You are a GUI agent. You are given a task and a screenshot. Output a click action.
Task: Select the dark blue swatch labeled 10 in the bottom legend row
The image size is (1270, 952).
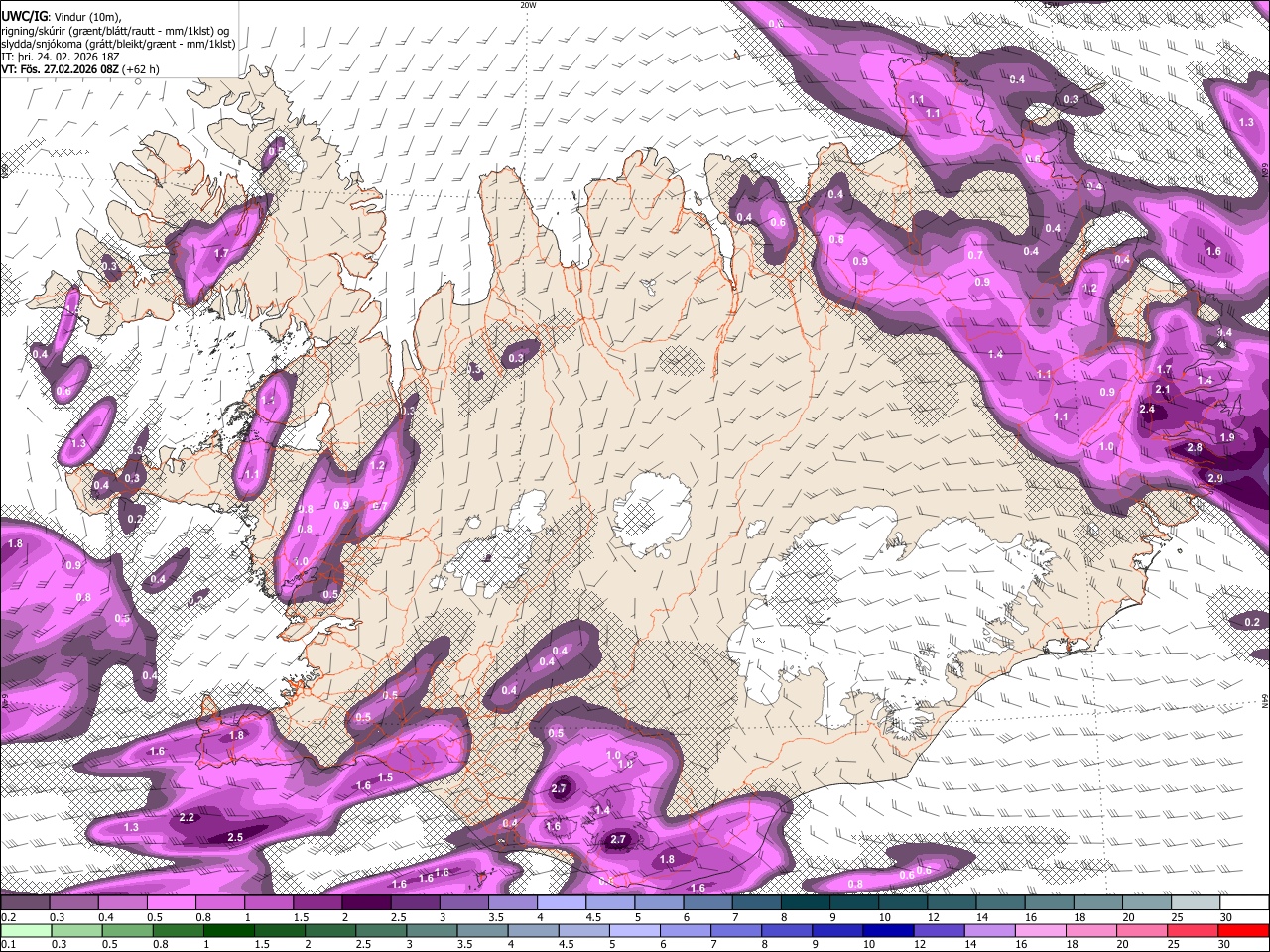tap(887, 931)
